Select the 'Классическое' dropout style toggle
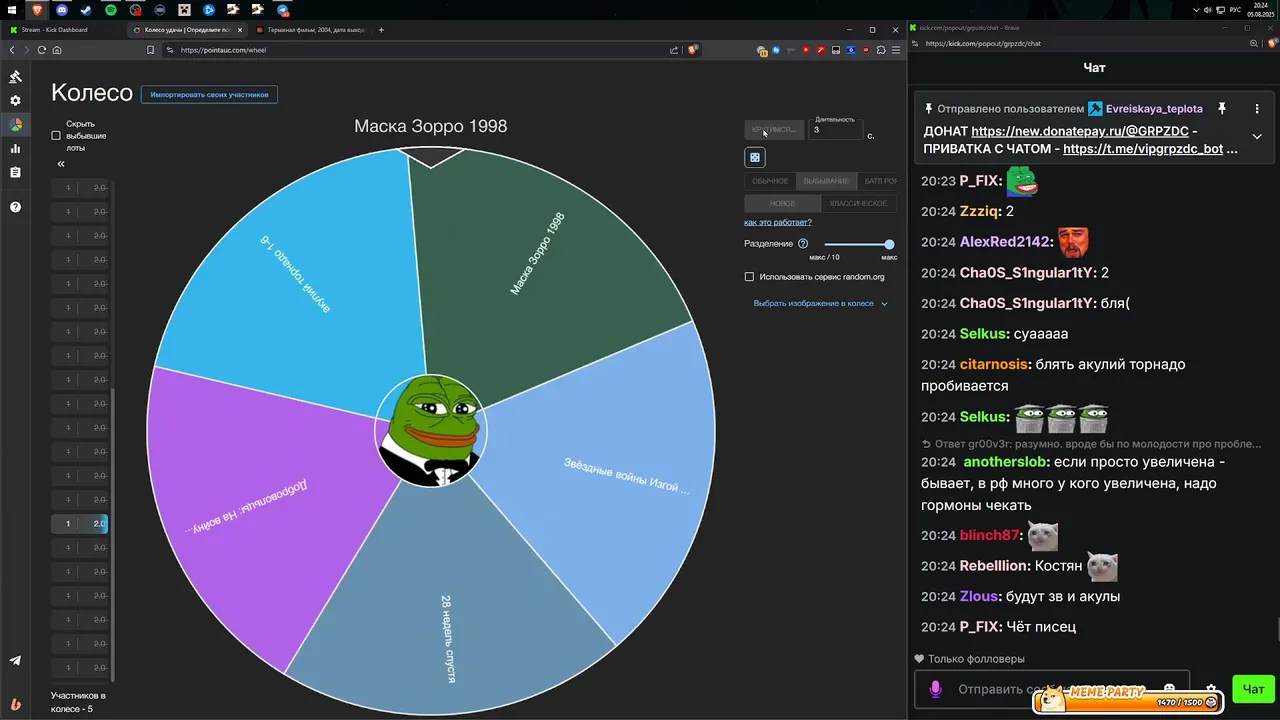The width and height of the screenshot is (1280, 720). pyautogui.click(x=858, y=203)
